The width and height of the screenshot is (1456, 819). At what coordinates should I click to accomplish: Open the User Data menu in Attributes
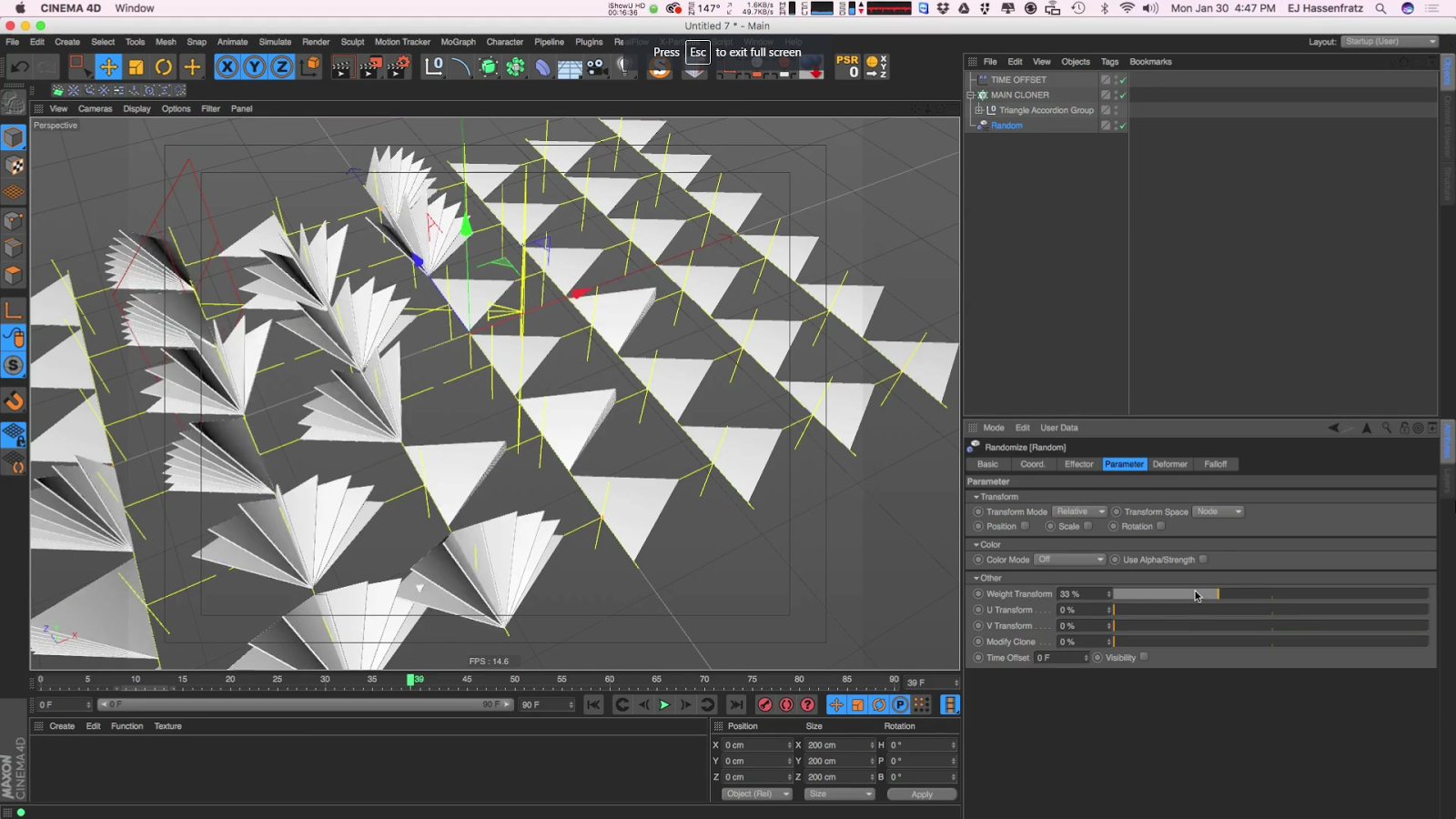point(1058,428)
